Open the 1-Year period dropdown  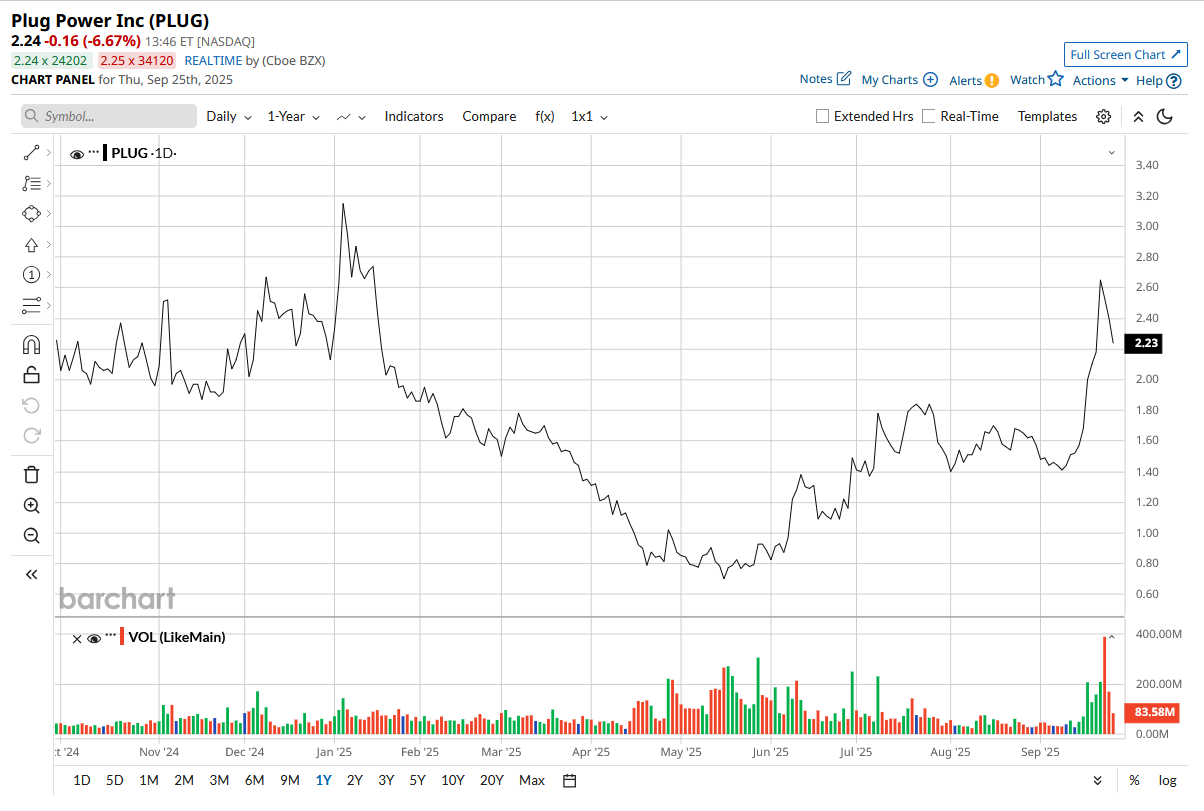coord(293,117)
